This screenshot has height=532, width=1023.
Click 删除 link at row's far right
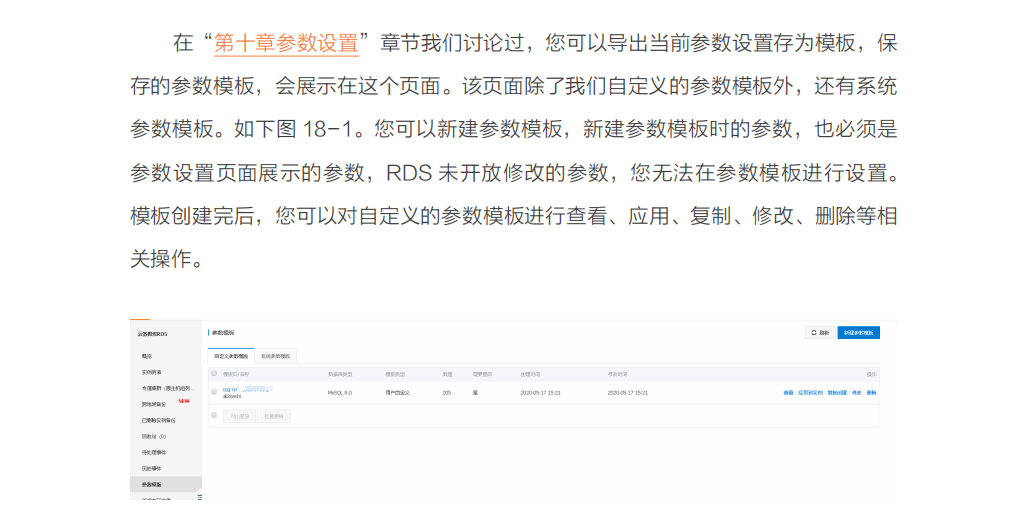point(872,393)
